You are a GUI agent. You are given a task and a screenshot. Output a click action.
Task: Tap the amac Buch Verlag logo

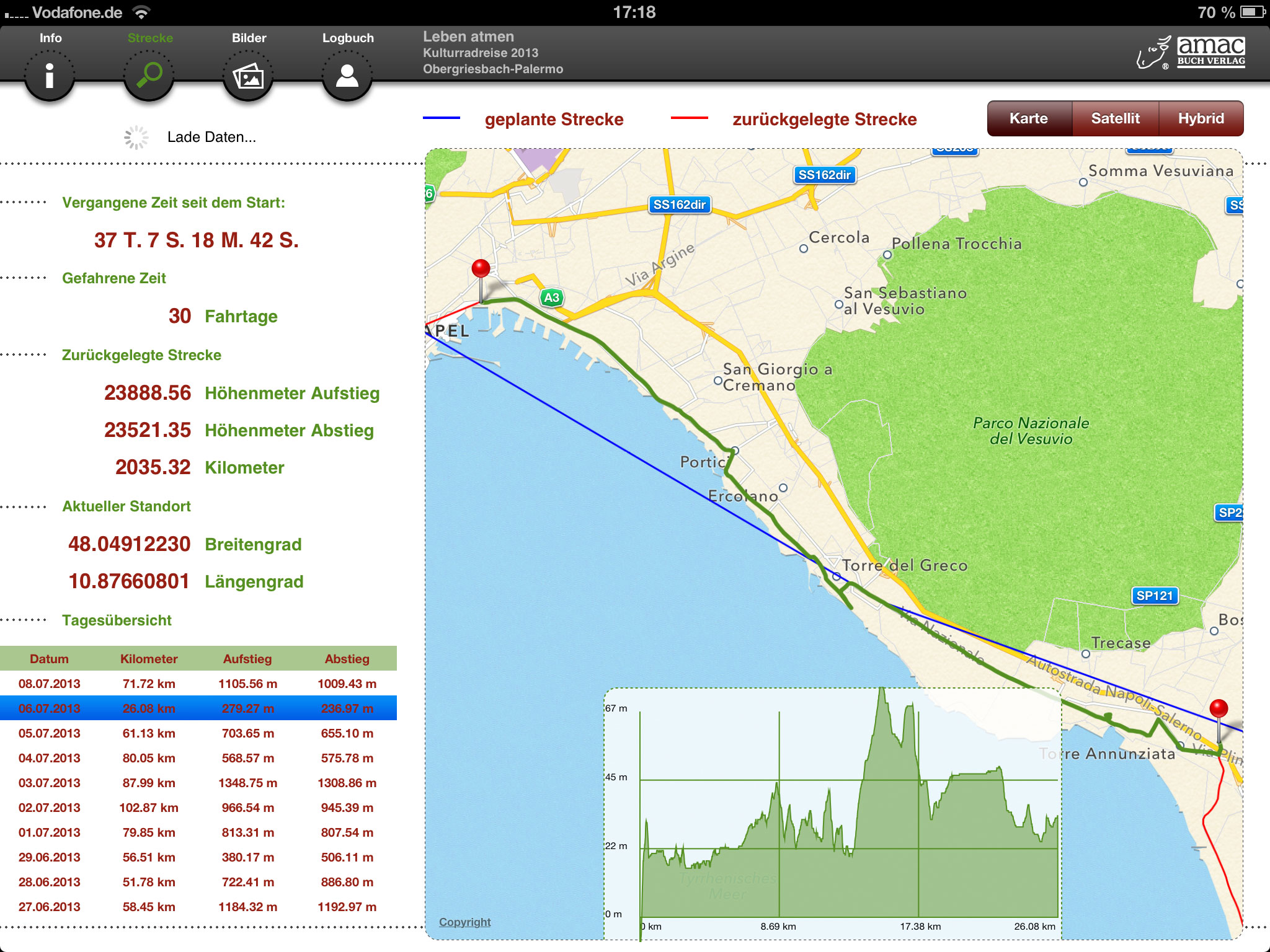1191,52
